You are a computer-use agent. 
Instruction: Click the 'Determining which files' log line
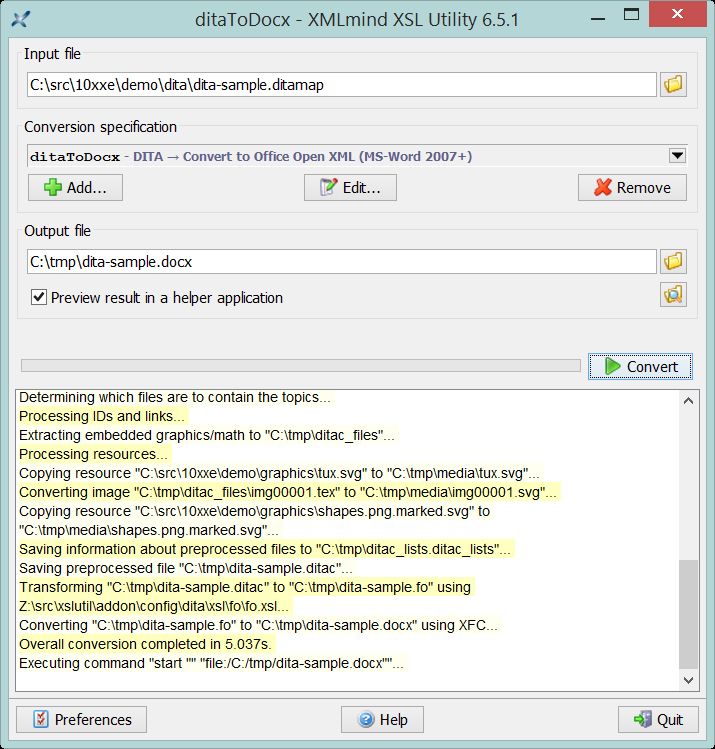[x=175, y=397]
